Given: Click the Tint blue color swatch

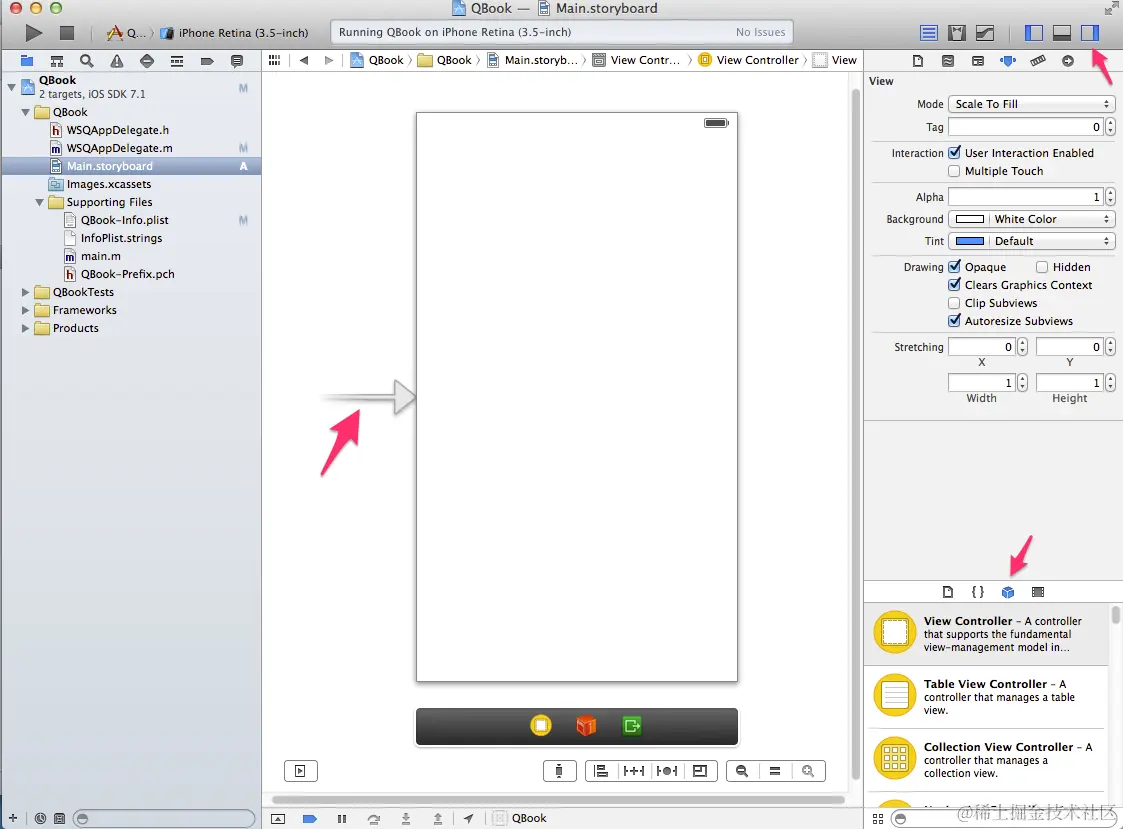Looking at the screenshot, I should point(970,241).
